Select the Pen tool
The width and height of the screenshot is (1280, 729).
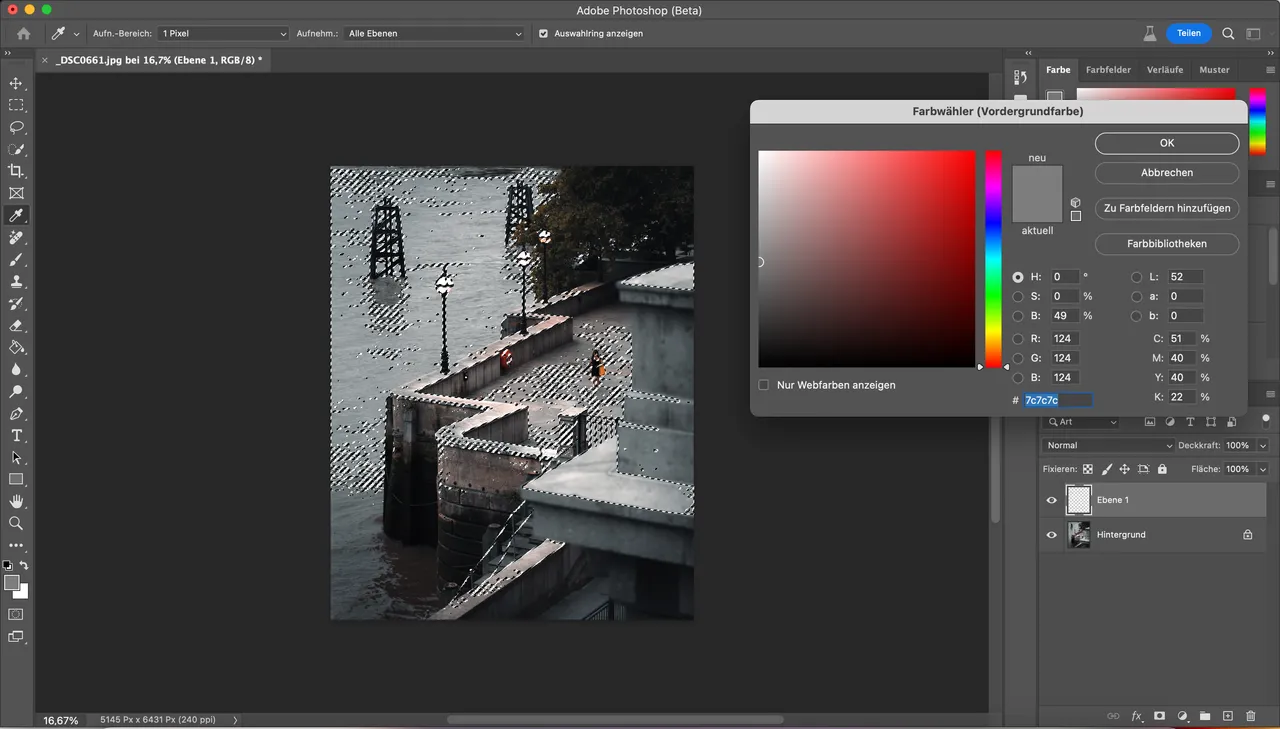(16, 413)
